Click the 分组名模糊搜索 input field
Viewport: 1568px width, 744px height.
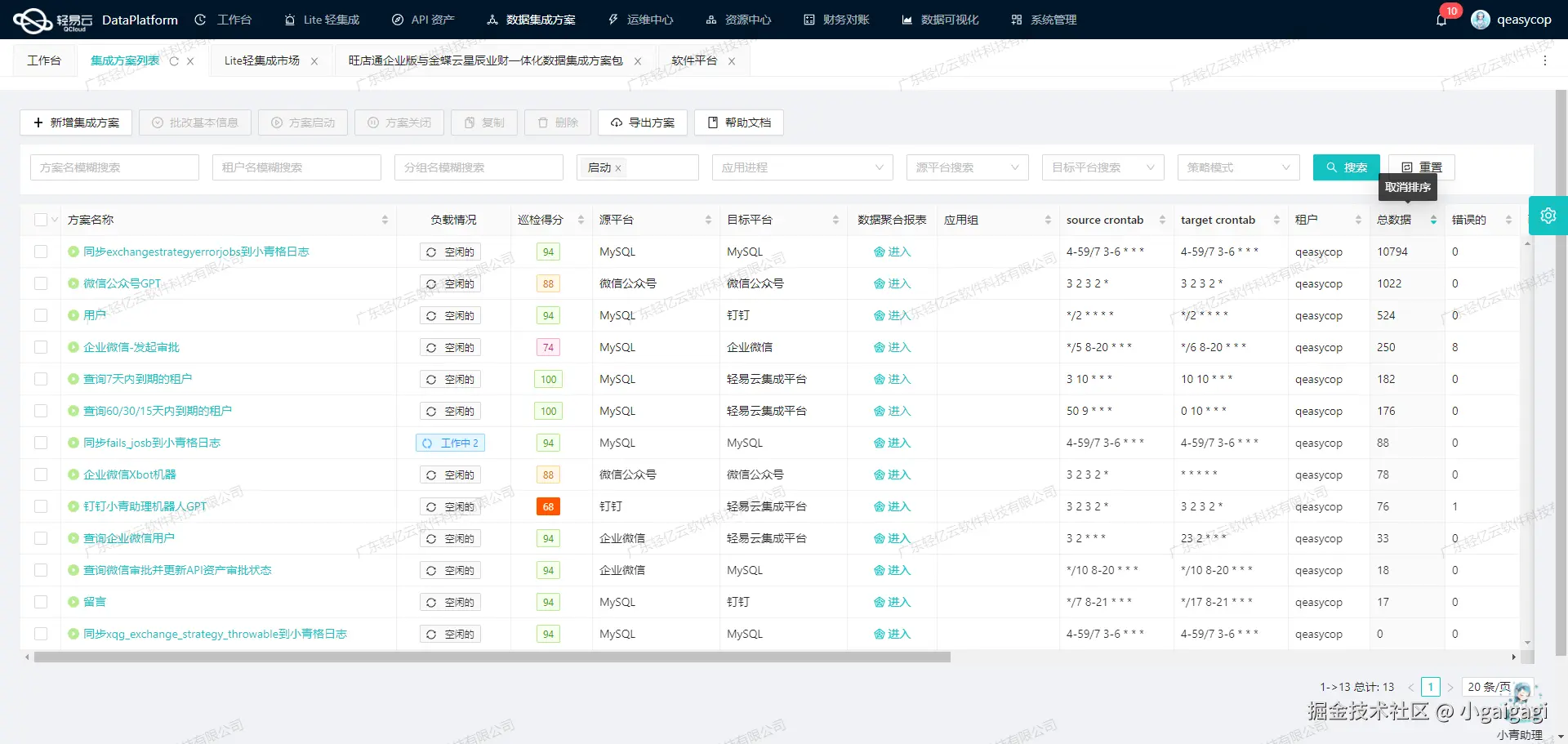click(479, 167)
